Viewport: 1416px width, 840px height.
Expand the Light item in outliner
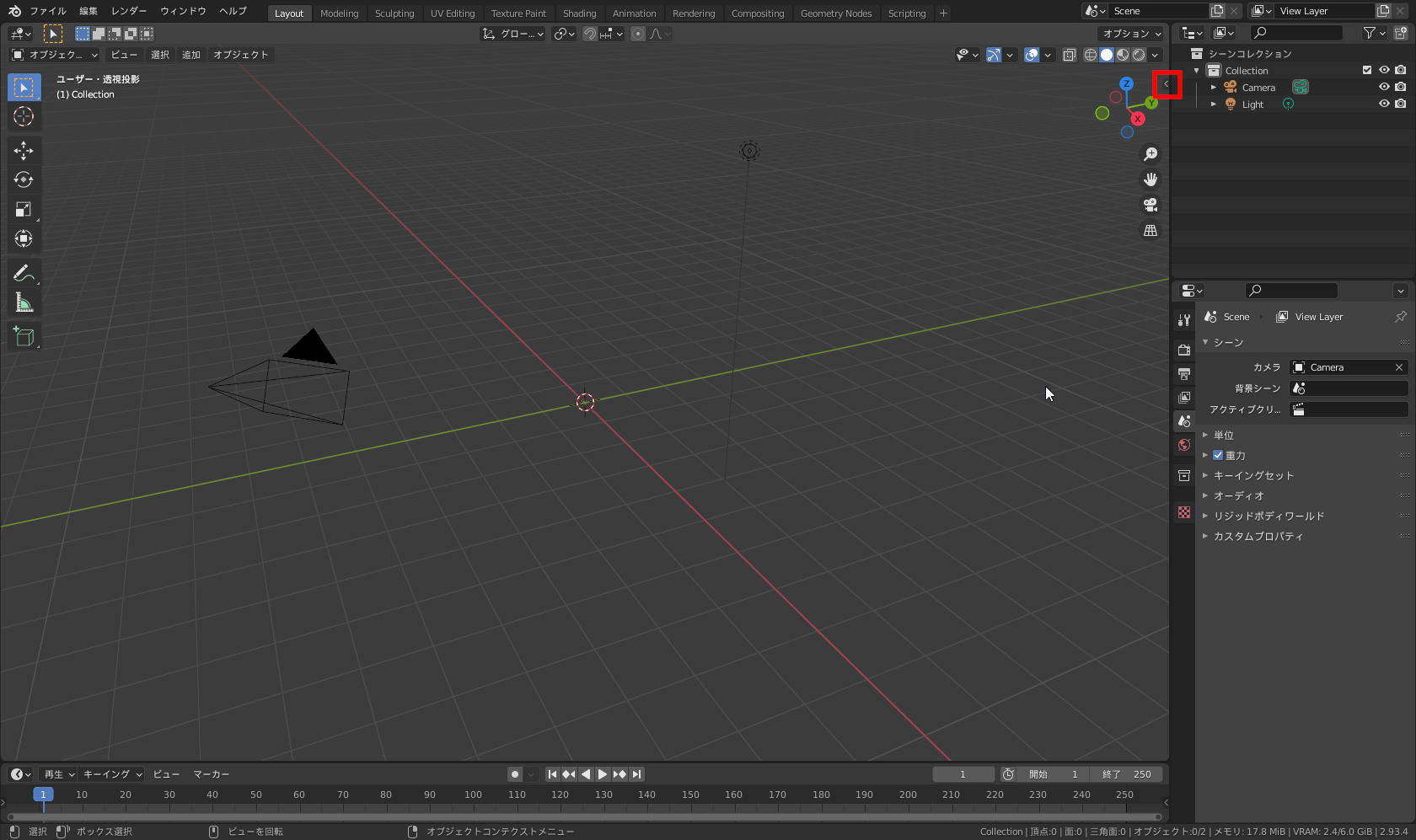coord(1214,104)
